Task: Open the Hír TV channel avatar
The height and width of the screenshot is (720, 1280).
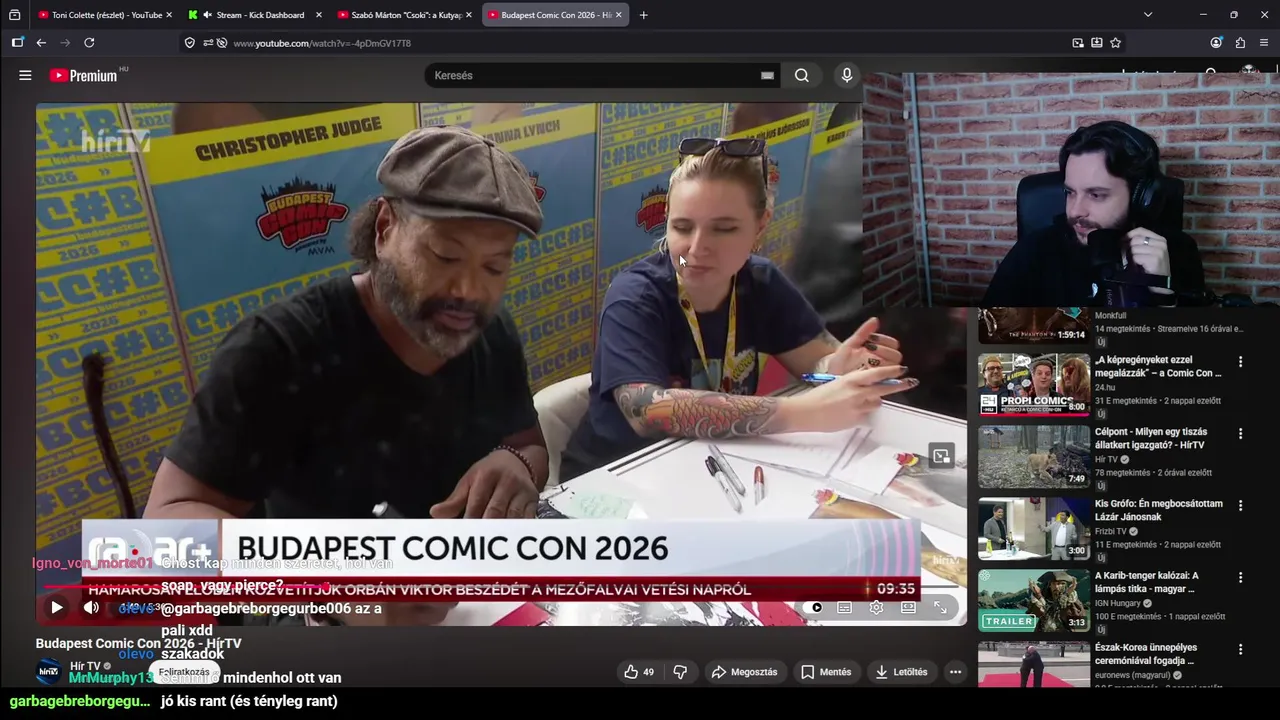Action: tap(48, 672)
